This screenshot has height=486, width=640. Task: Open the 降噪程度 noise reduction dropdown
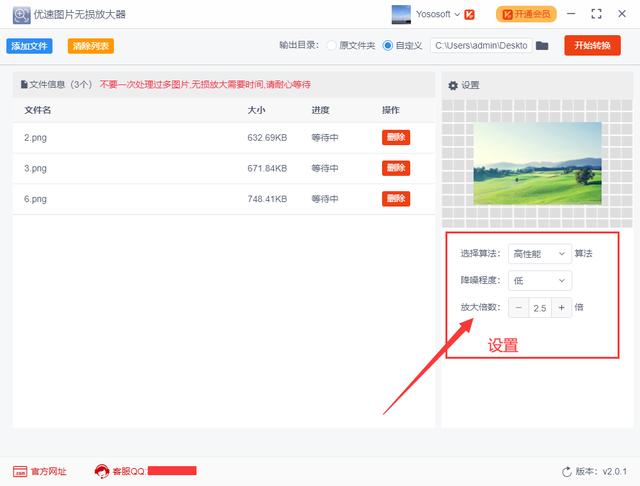(540, 281)
